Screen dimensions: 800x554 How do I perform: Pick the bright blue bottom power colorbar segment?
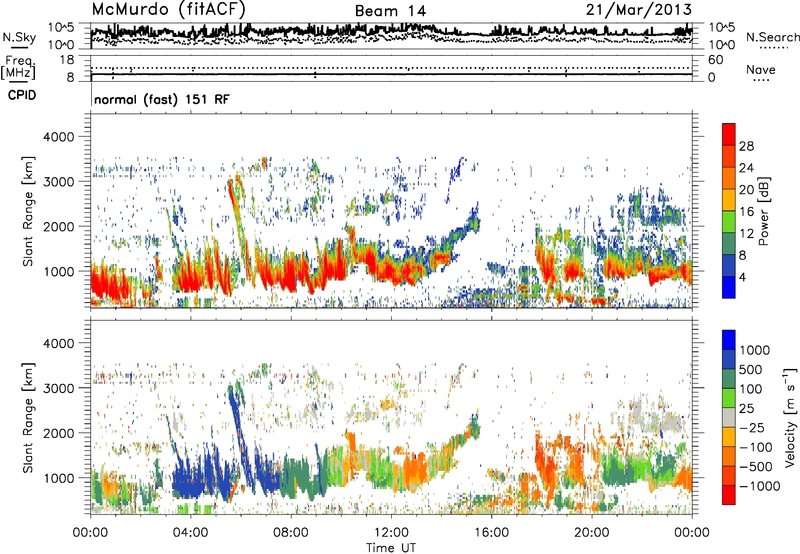729,288
